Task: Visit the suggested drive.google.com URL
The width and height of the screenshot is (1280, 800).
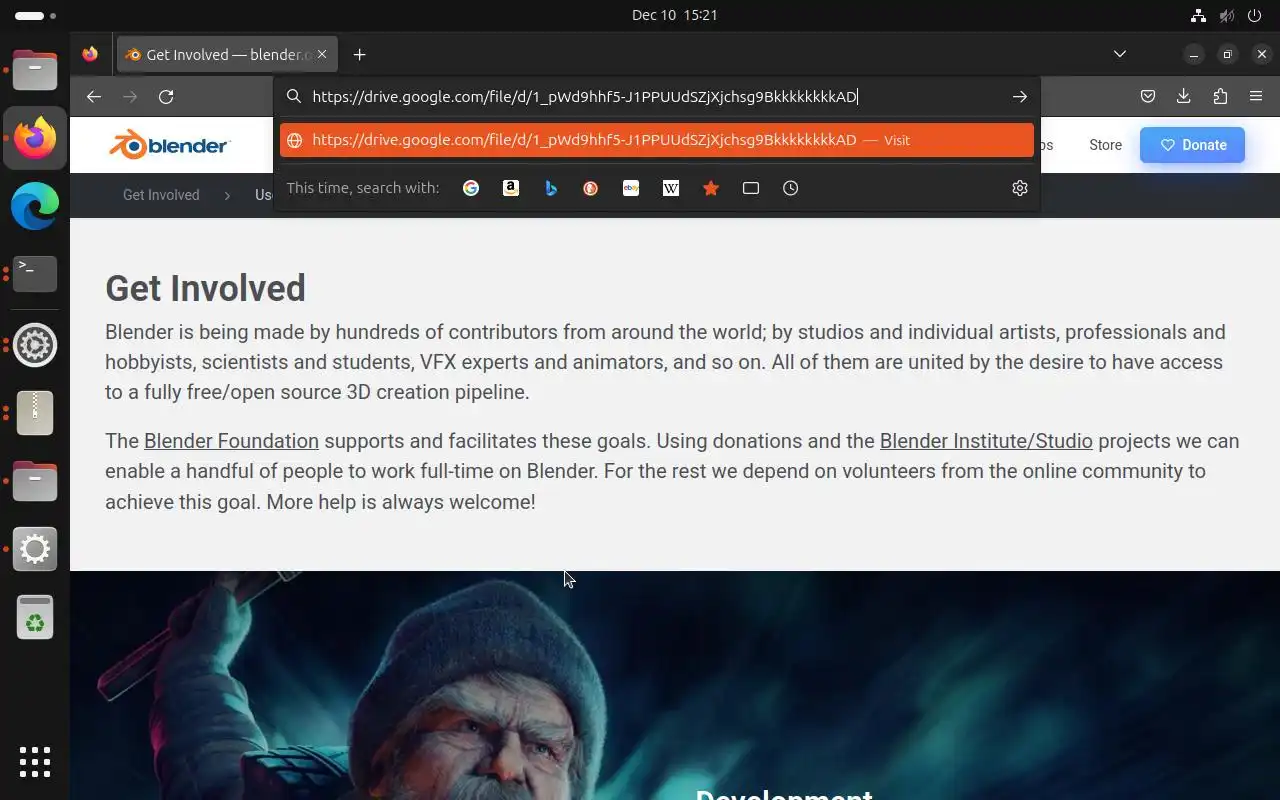Action: coord(657,140)
